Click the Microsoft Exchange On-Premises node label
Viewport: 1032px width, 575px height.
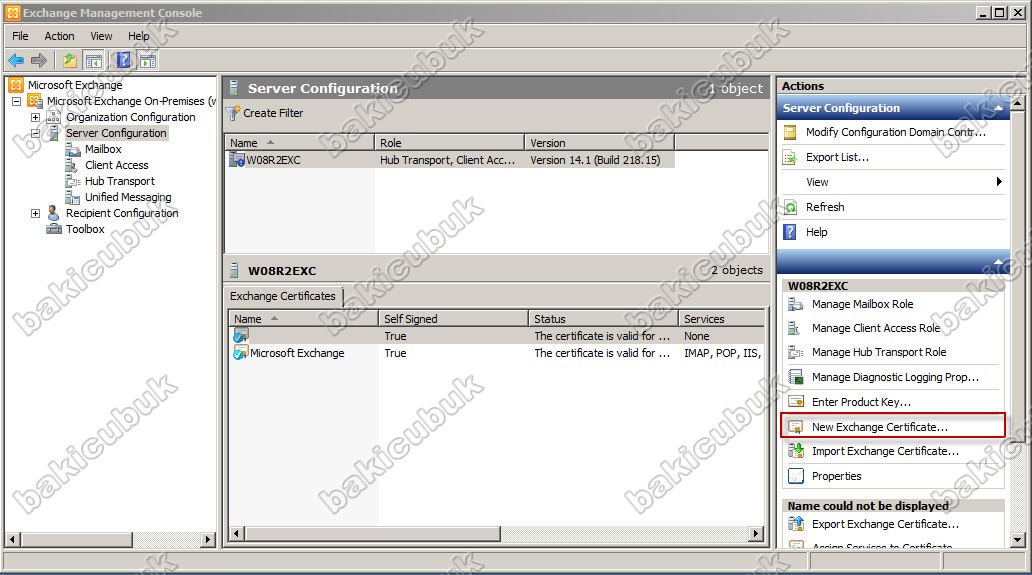pyautogui.click(x=132, y=101)
